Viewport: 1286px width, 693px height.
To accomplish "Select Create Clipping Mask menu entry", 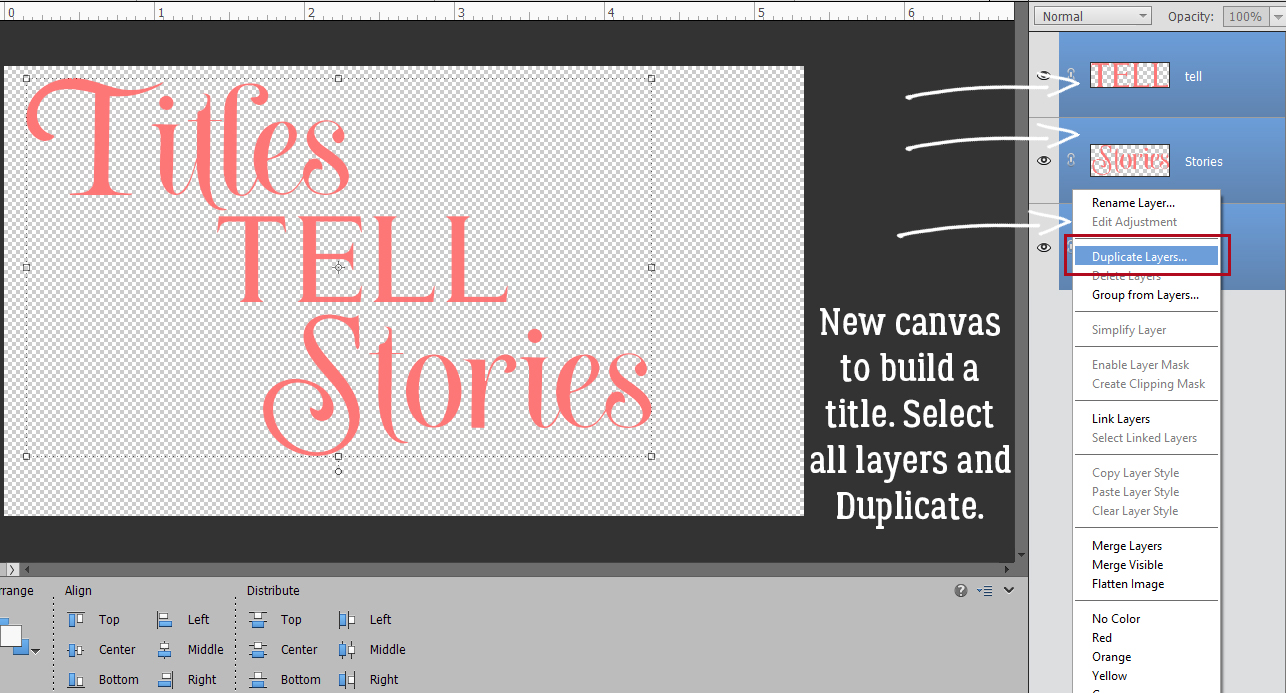I will tap(1147, 384).
